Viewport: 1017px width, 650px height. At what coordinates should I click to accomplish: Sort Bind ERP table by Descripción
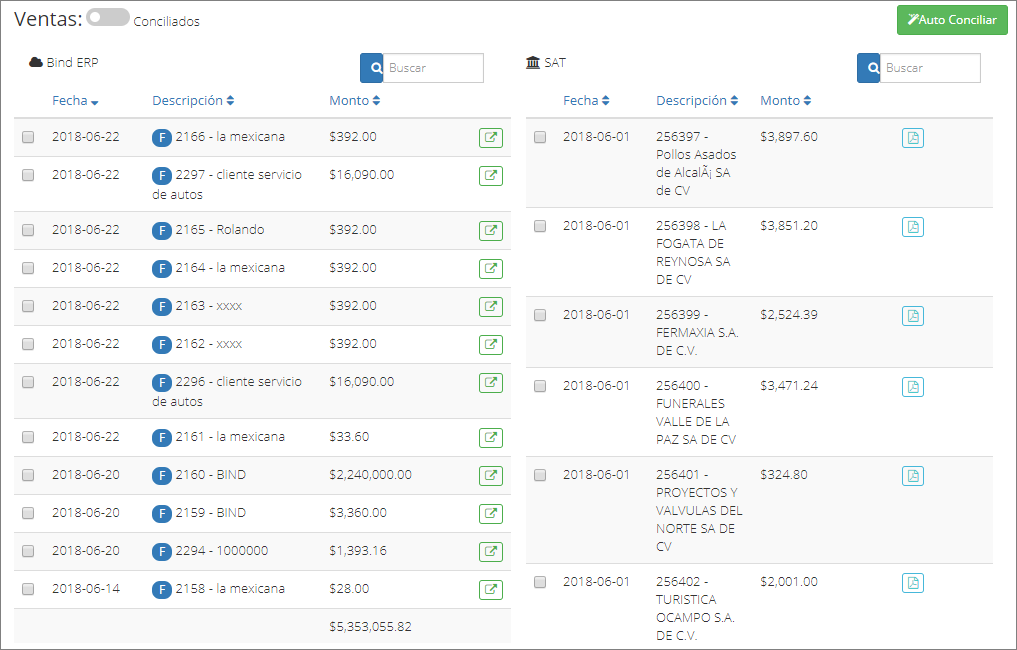pyautogui.click(x=193, y=101)
